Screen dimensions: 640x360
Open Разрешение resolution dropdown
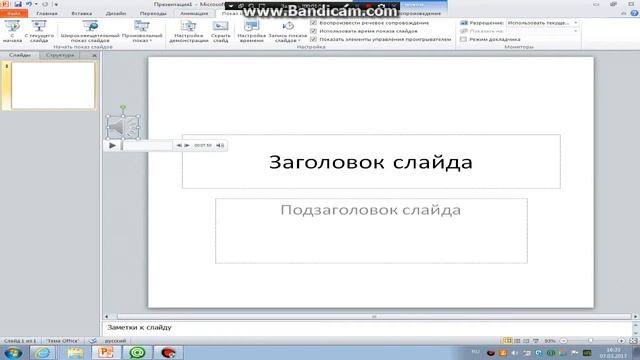[542, 23]
